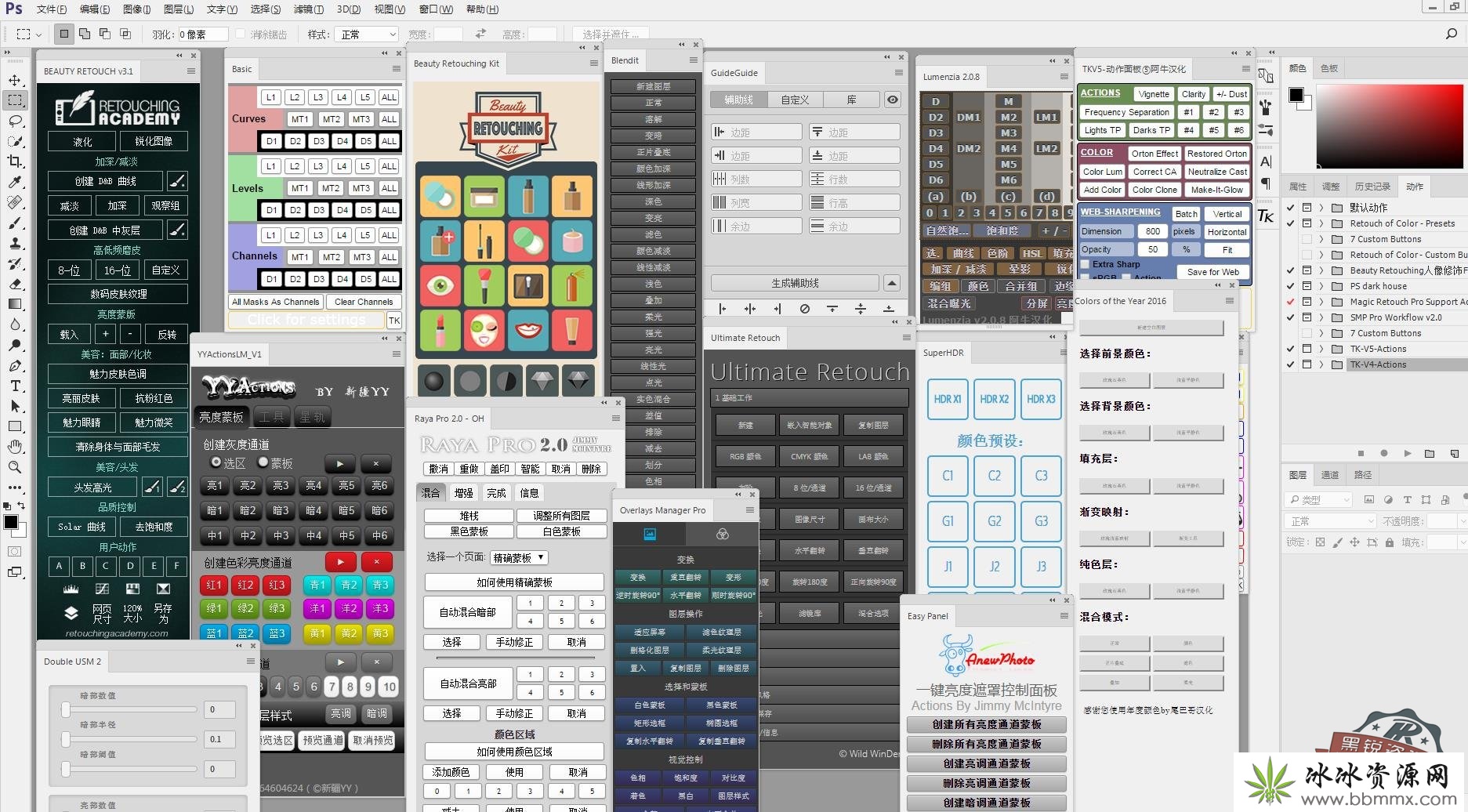Enable the Extra Sharp checkbox in TKV5 panel
Screen dimensions: 1468x812
click(1086, 264)
